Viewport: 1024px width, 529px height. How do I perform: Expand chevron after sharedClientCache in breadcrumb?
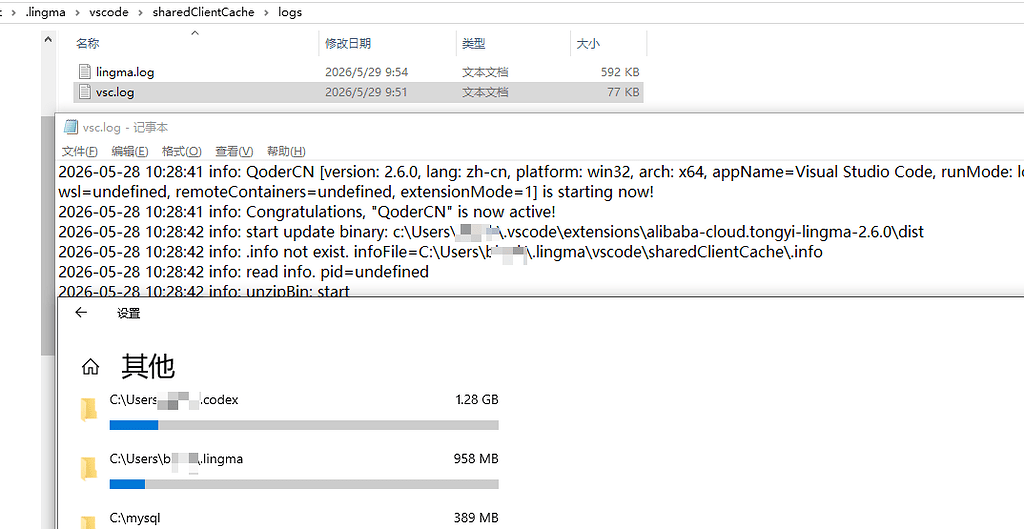(x=266, y=12)
